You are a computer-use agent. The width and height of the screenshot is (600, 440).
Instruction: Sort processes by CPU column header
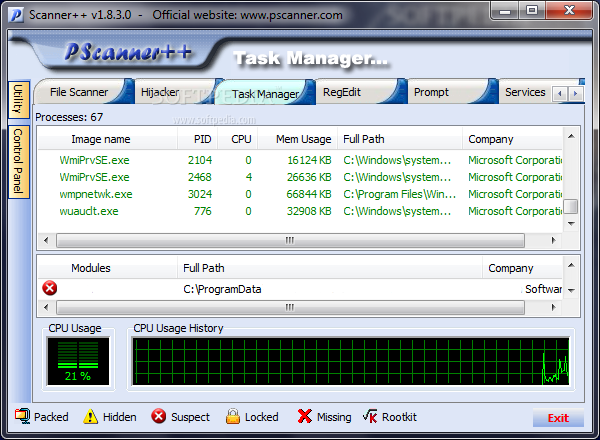(x=238, y=139)
